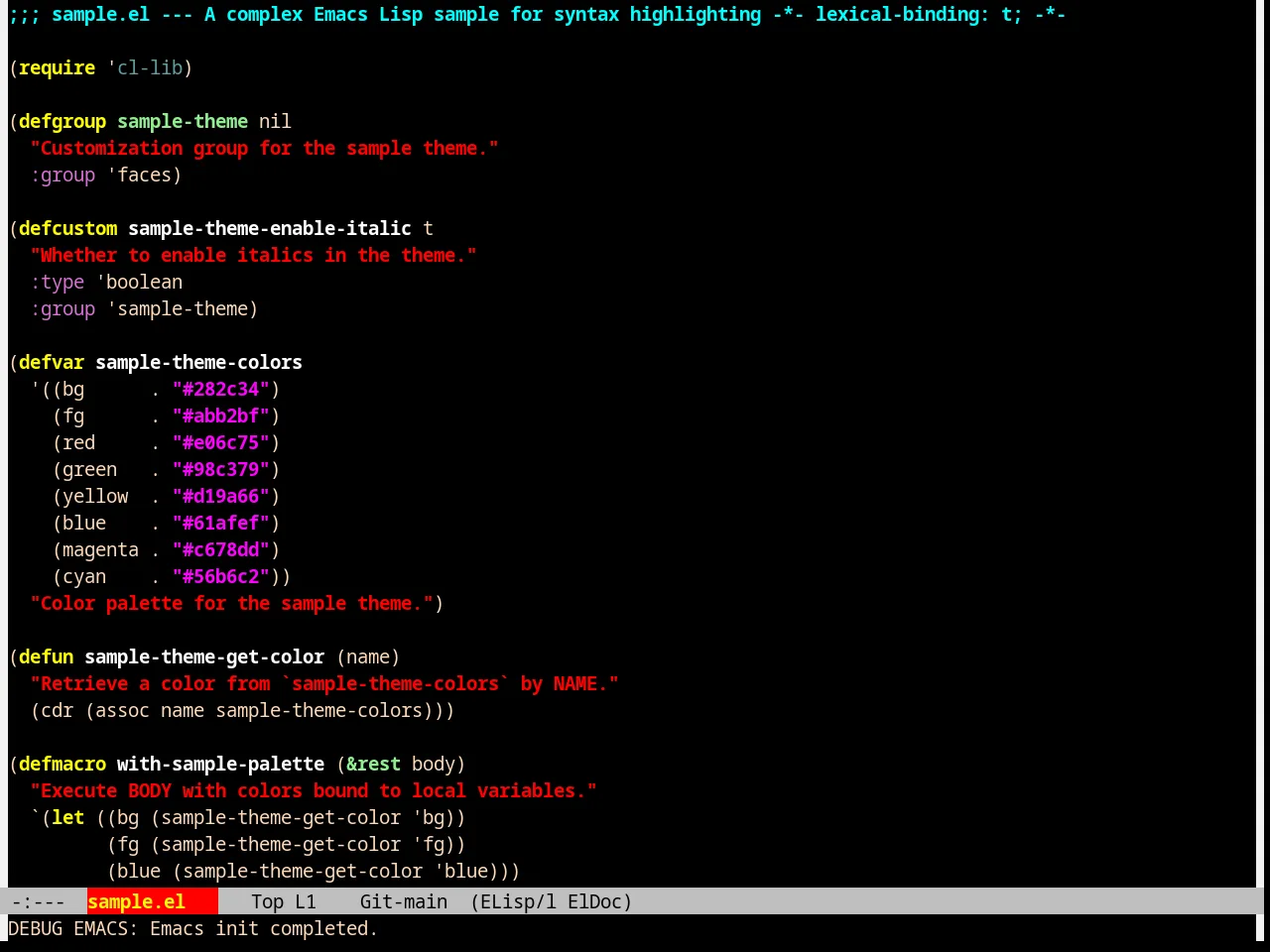Click 'lexical-binding: t;' in the header comment
1270x952 pixels.
coord(919,14)
